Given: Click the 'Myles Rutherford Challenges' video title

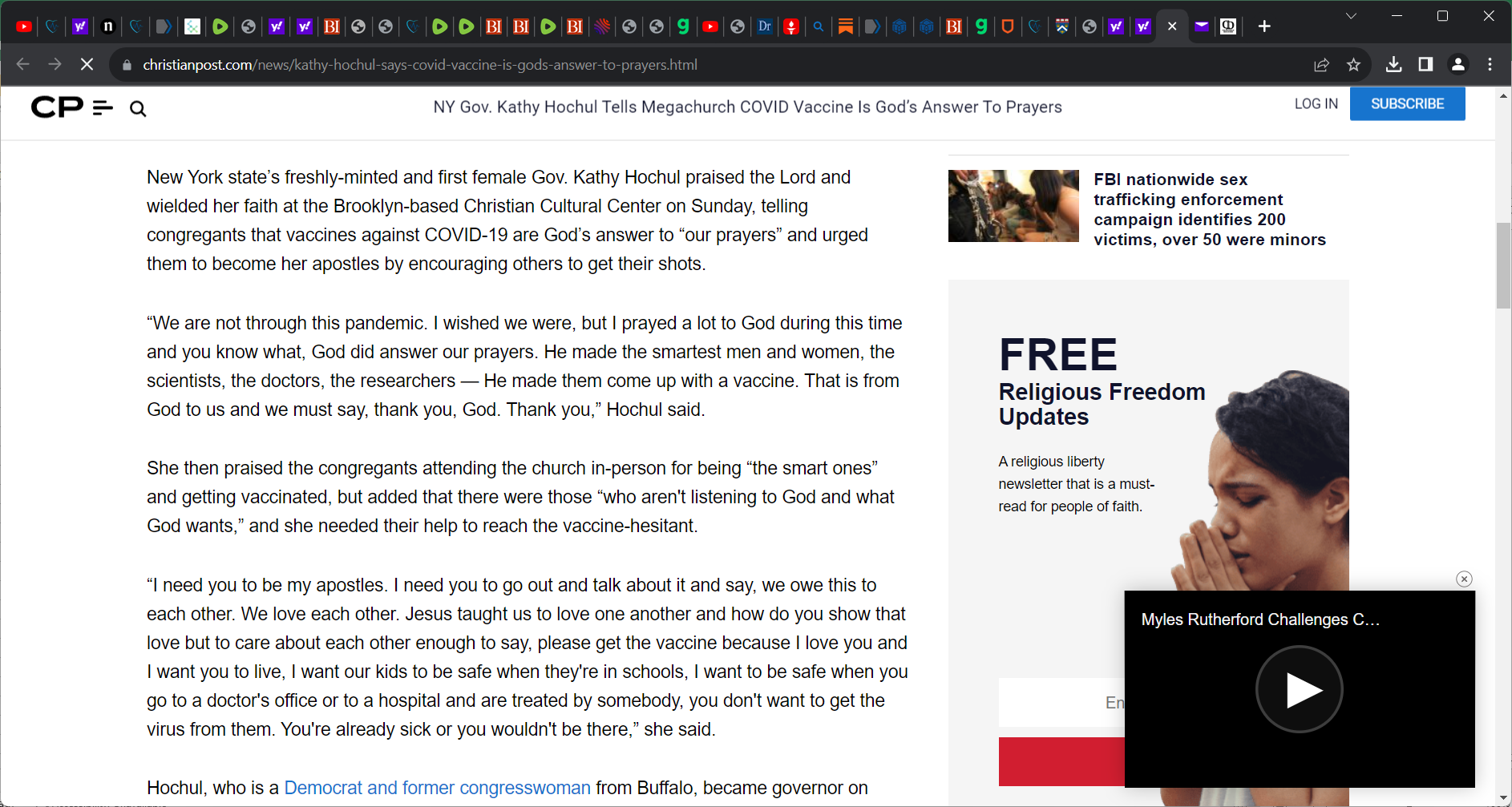Looking at the screenshot, I should coord(1261,619).
